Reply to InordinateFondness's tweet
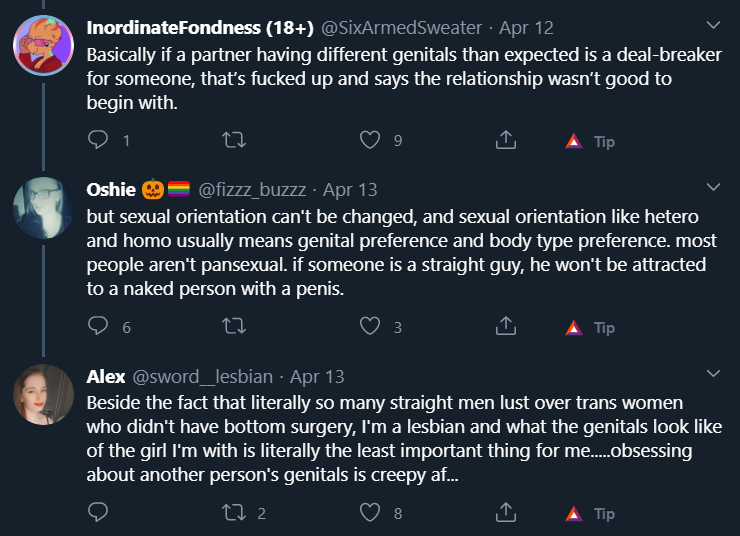This screenshot has width=740, height=536. coord(98,140)
